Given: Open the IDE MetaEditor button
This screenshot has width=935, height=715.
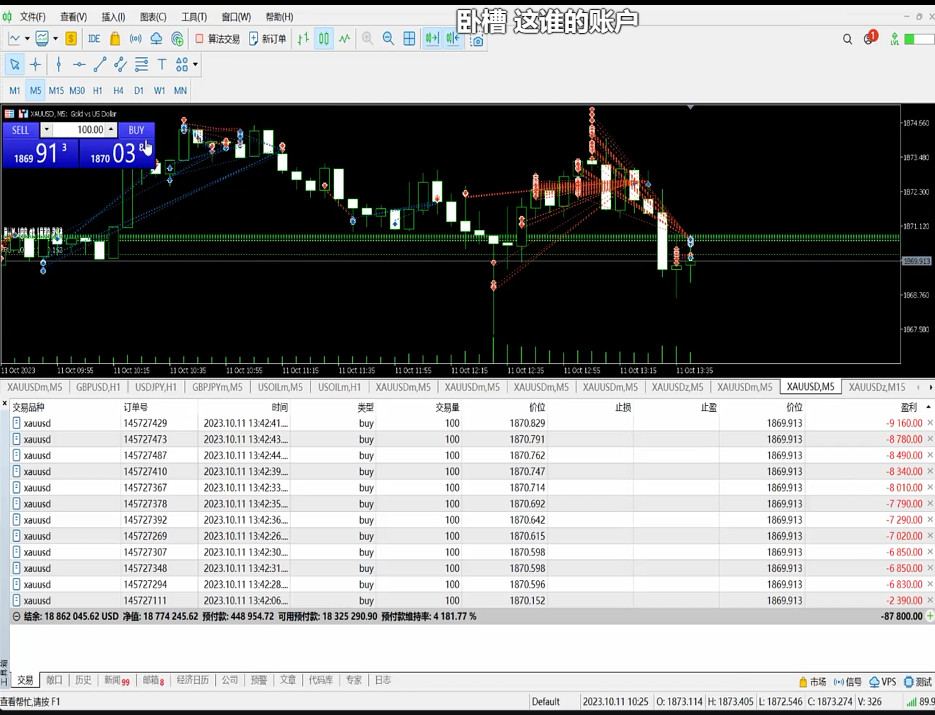Looking at the screenshot, I should click(x=94, y=39).
